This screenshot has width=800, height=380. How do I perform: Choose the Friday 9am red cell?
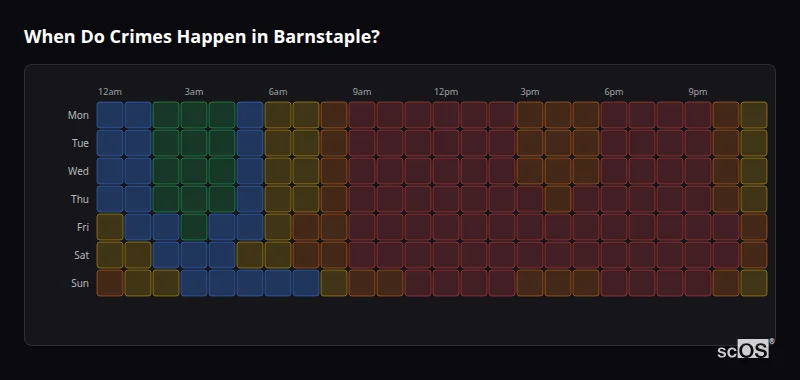(362, 227)
